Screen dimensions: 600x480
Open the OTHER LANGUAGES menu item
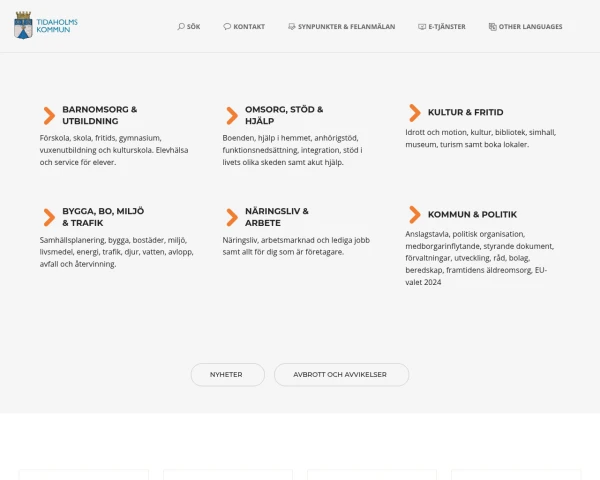pyautogui.click(x=525, y=26)
